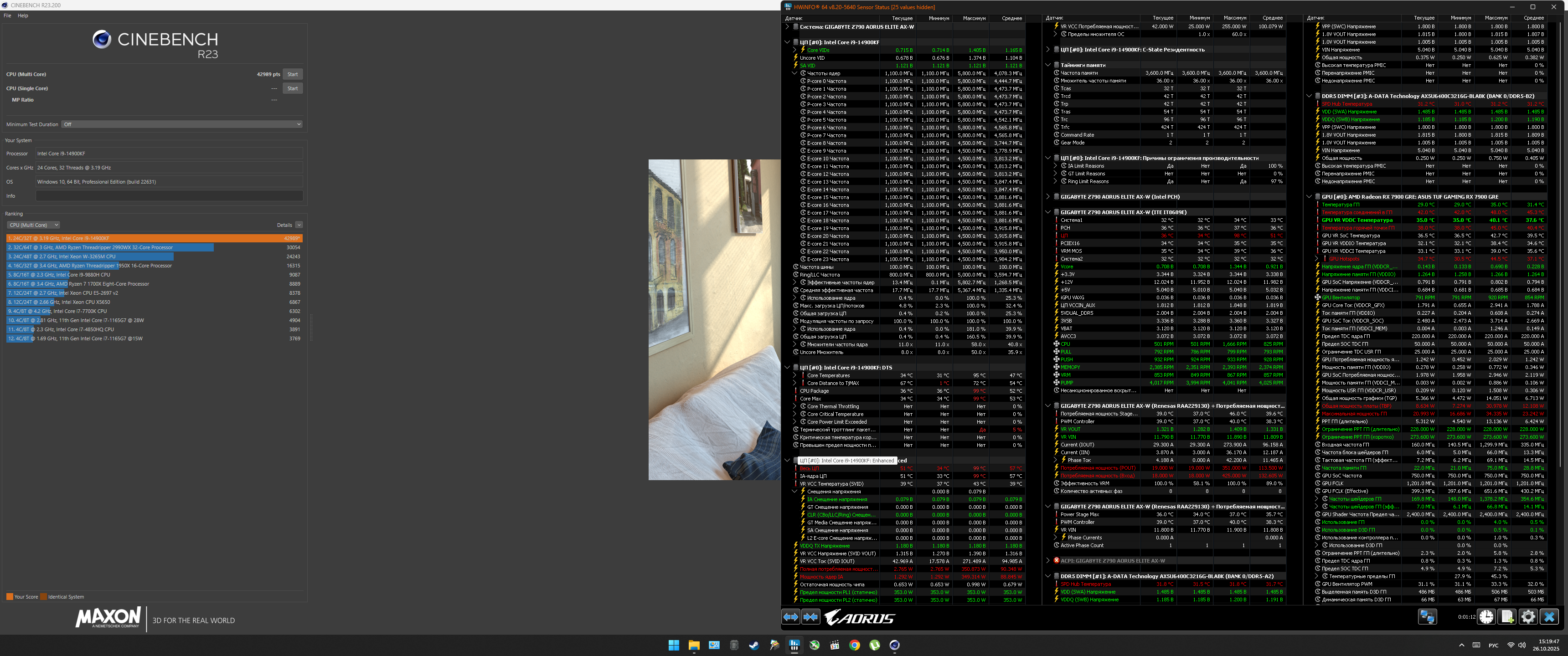Open HWiNFO remote network monitoring icon

point(1427,617)
